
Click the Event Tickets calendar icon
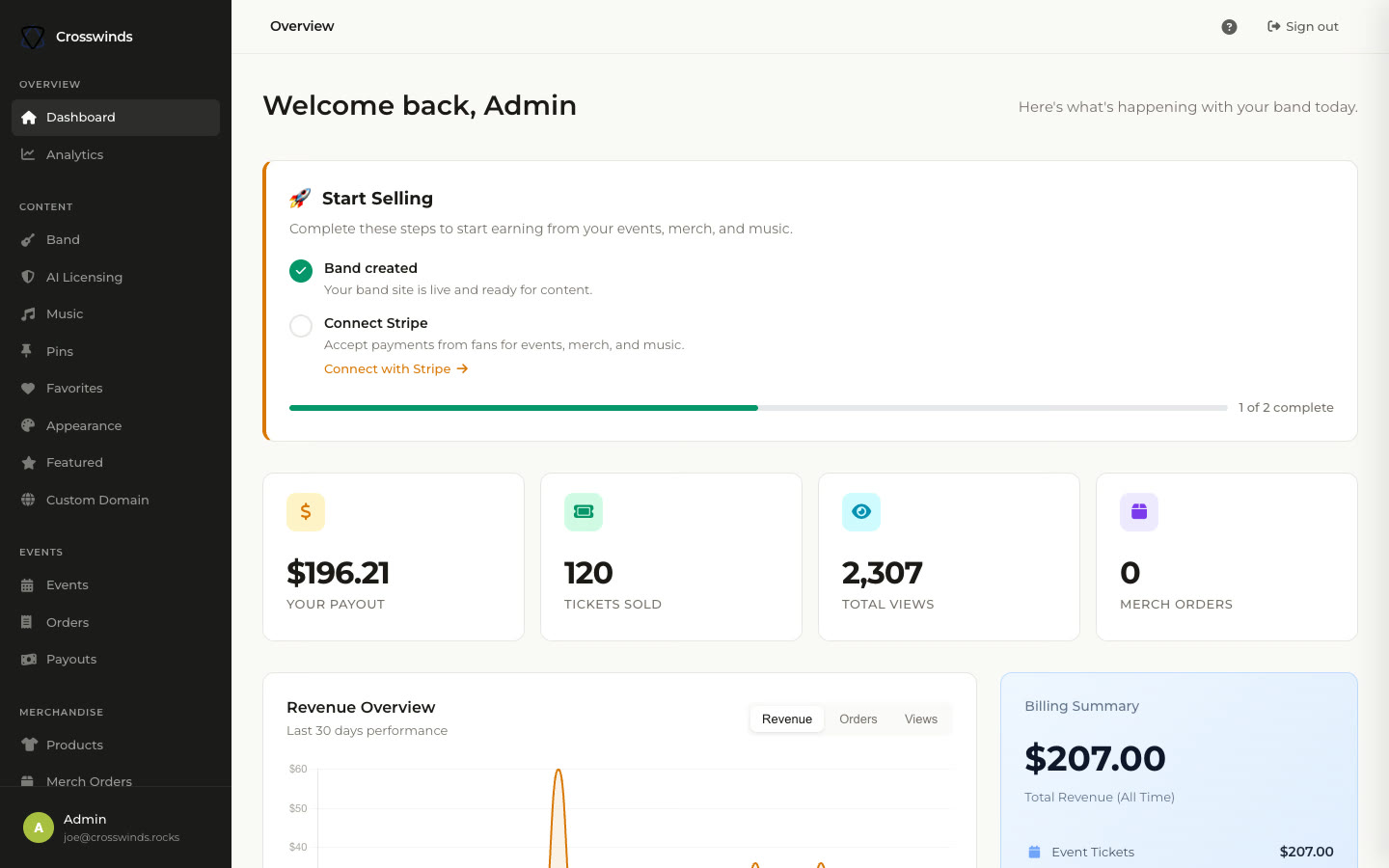point(1034,852)
